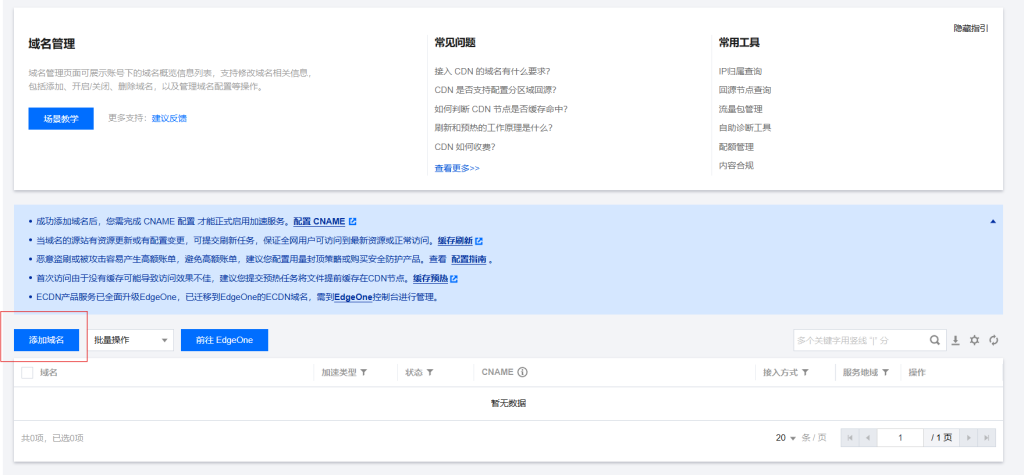
Task: Click the search magnifier icon
Action: coord(935,340)
